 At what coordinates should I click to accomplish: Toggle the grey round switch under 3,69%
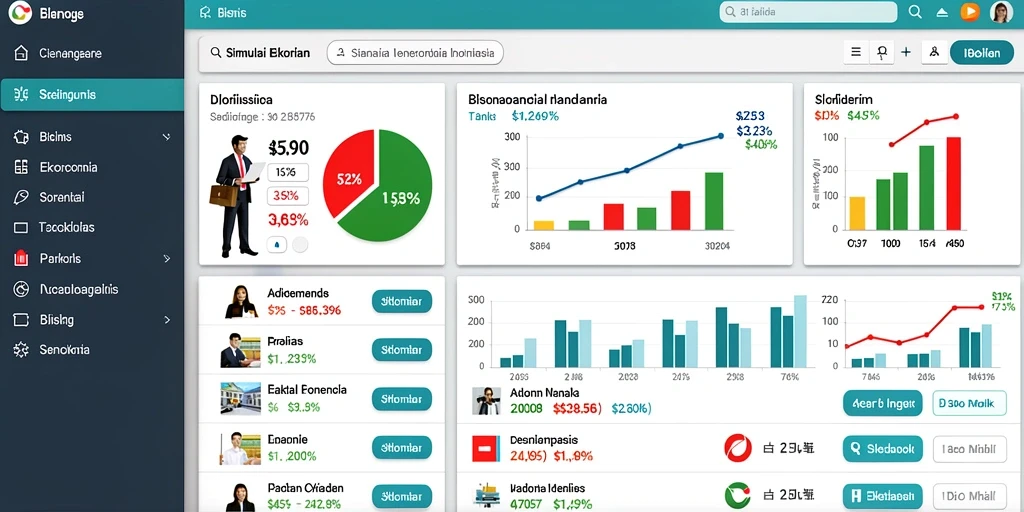coord(300,245)
